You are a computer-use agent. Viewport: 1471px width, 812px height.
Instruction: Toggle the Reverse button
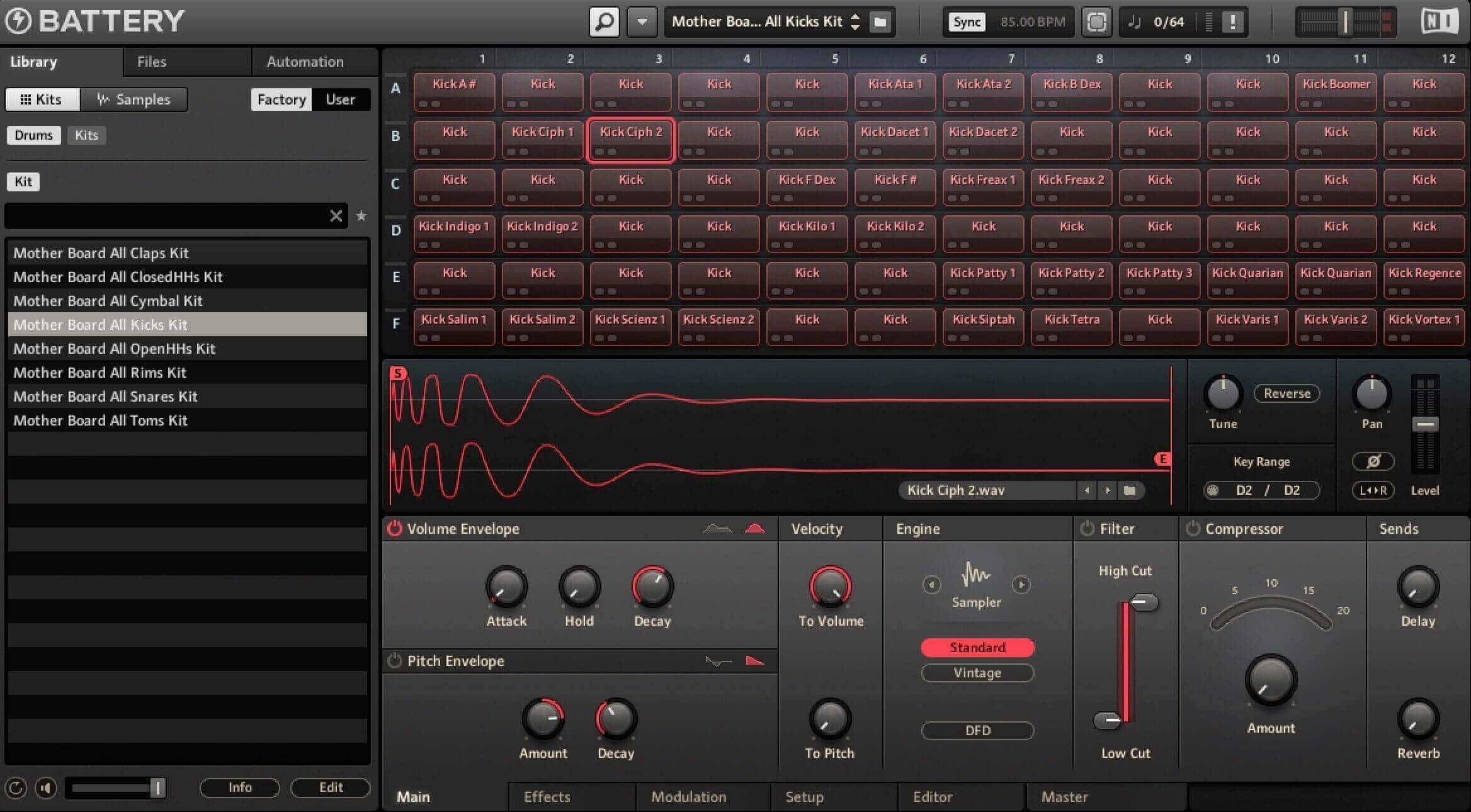tap(1287, 393)
